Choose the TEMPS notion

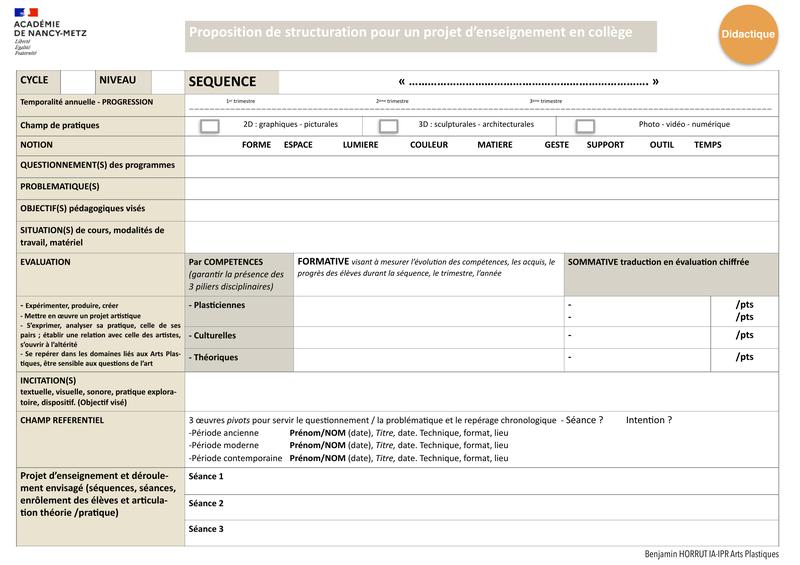tap(707, 145)
